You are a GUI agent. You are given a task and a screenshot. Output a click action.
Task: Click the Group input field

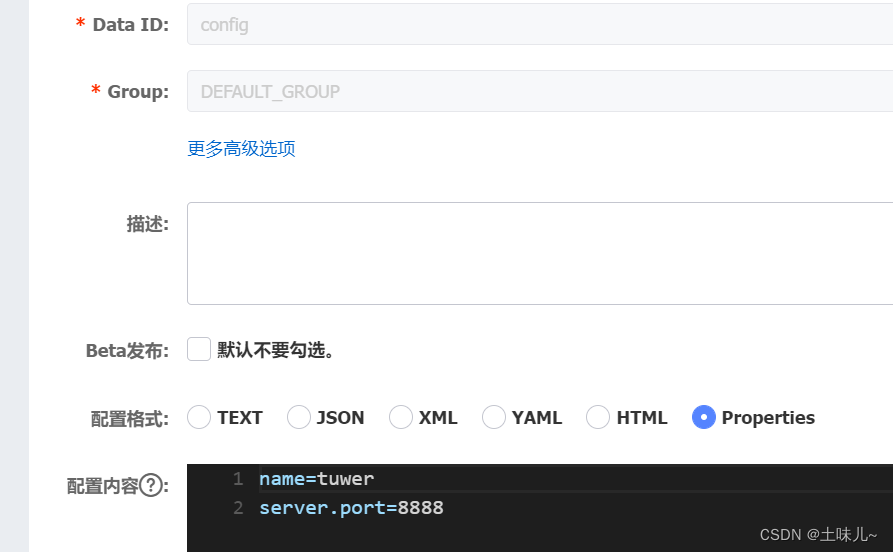(540, 91)
